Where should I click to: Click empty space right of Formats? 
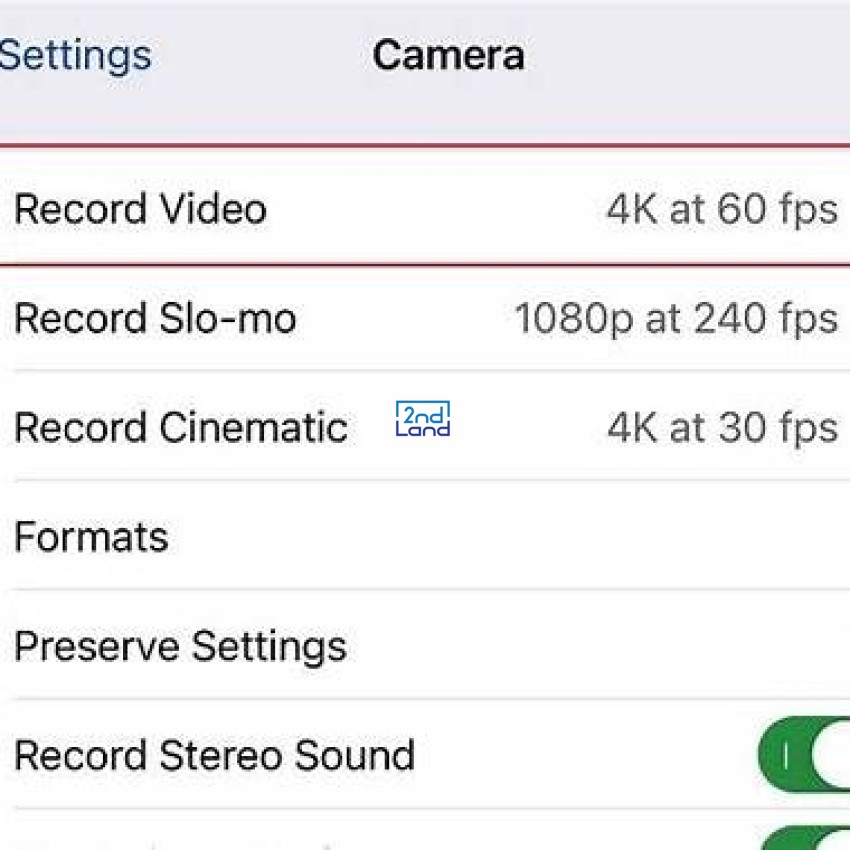coord(510,537)
